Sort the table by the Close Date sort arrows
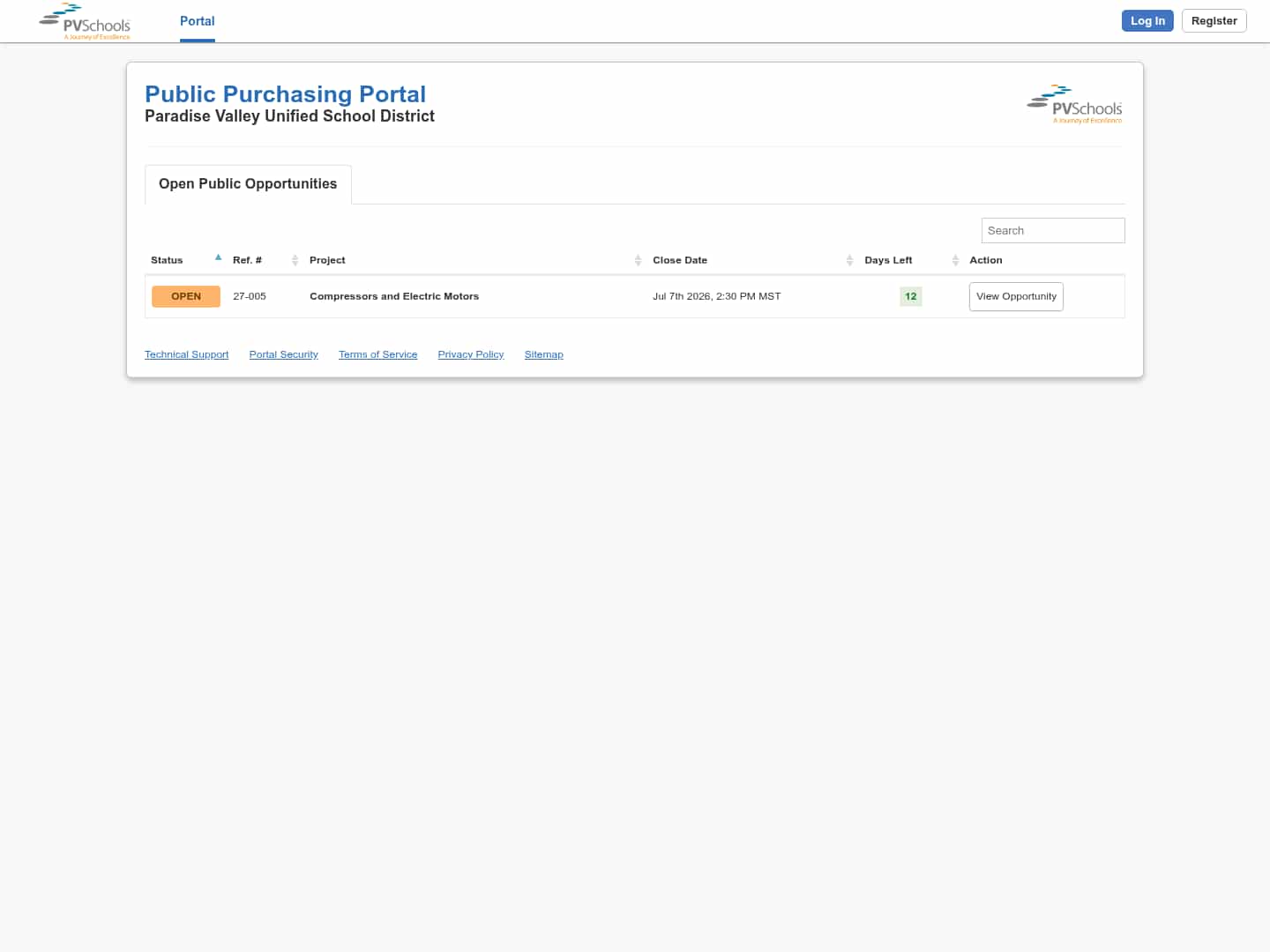Viewport: 1270px width, 952px height. (849, 260)
